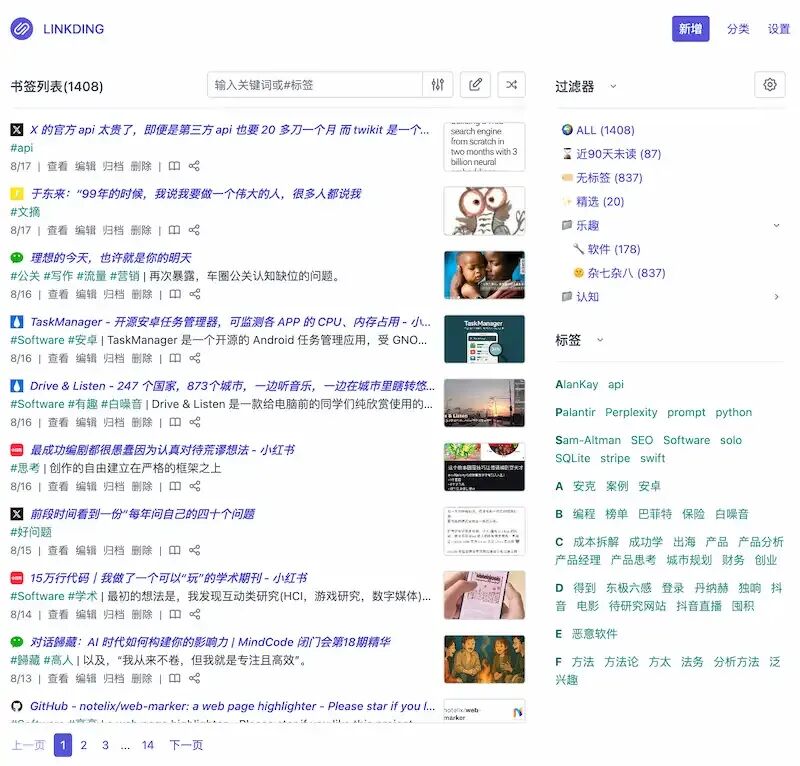Screen dimensions: 800x766
Task: Go to page 14
Action: 148,745
